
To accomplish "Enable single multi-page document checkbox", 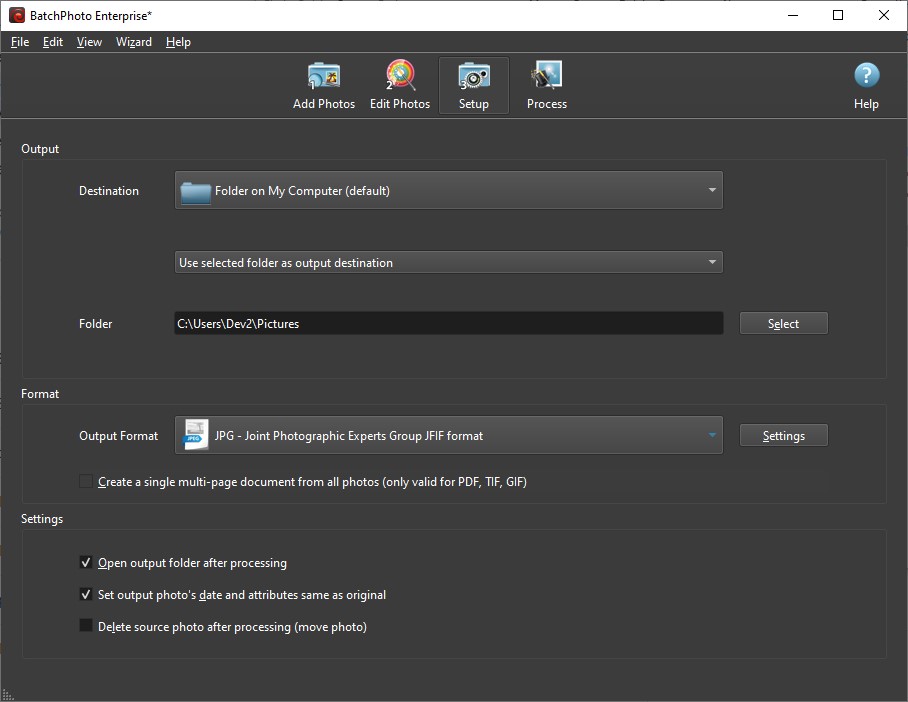I will pyautogui.click(x=86, y=481).
